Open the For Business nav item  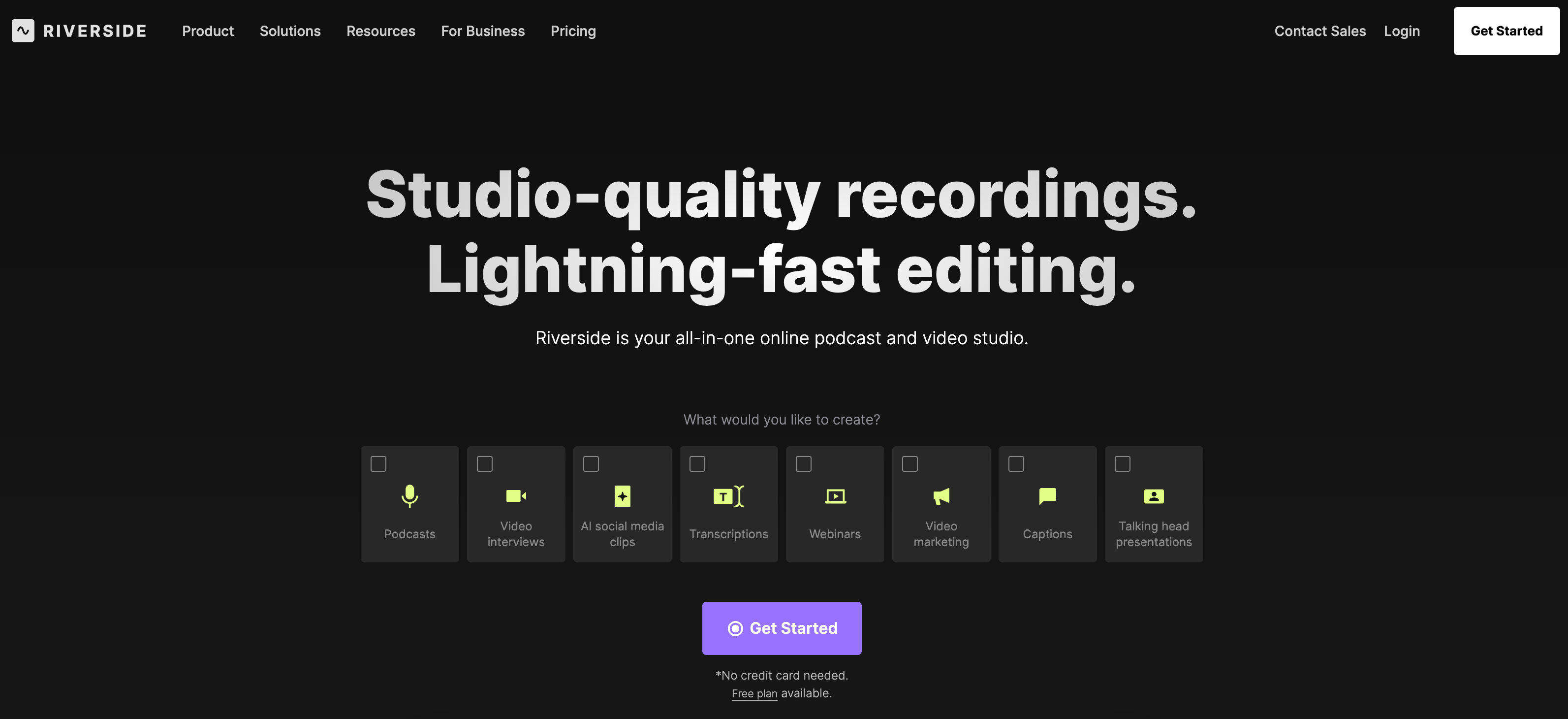tap(483, 31)
